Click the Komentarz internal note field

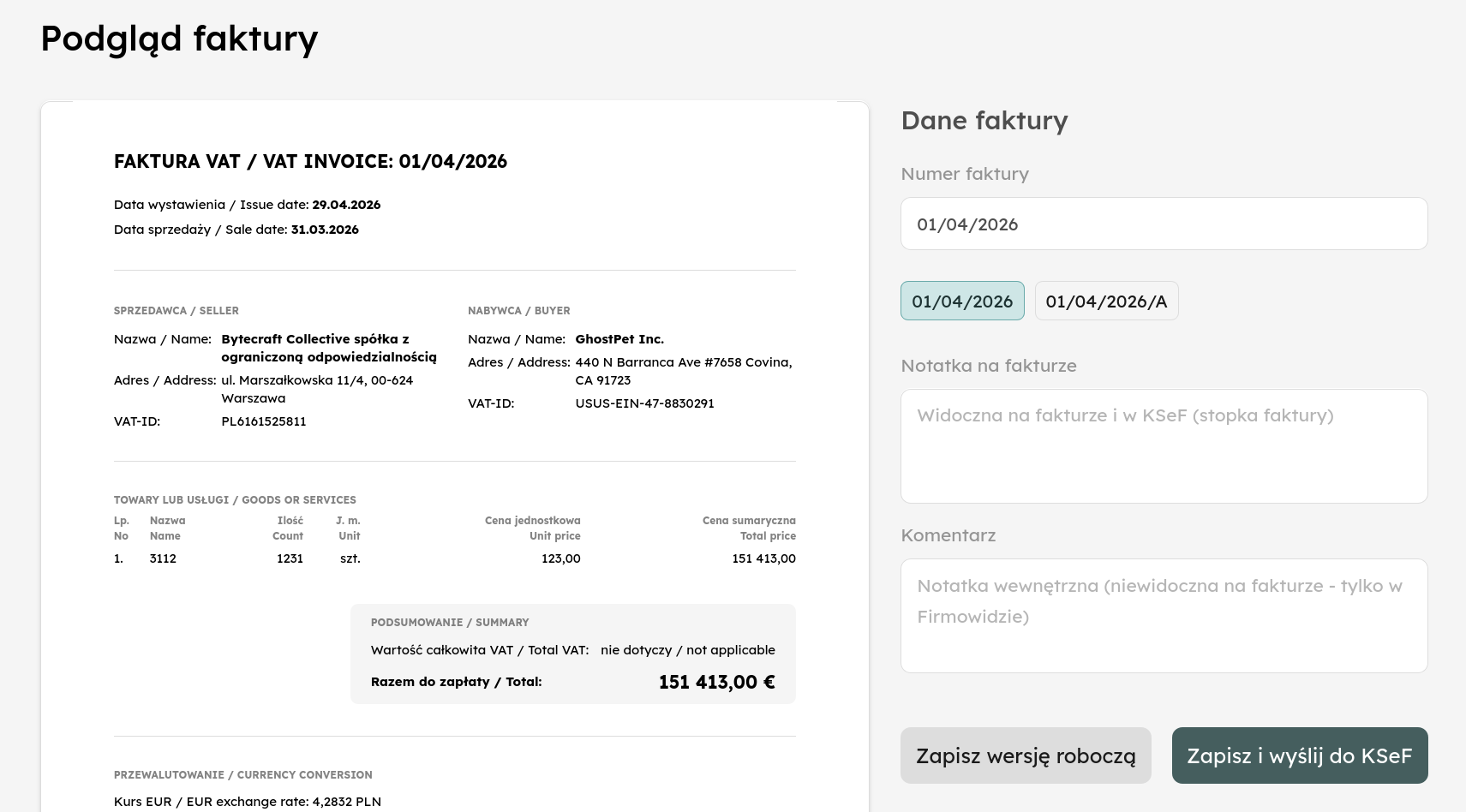click(1164, 616)
